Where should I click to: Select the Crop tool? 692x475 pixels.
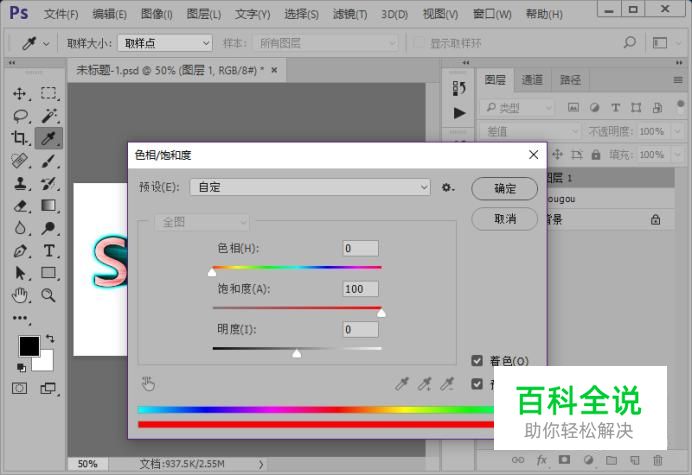19,138
